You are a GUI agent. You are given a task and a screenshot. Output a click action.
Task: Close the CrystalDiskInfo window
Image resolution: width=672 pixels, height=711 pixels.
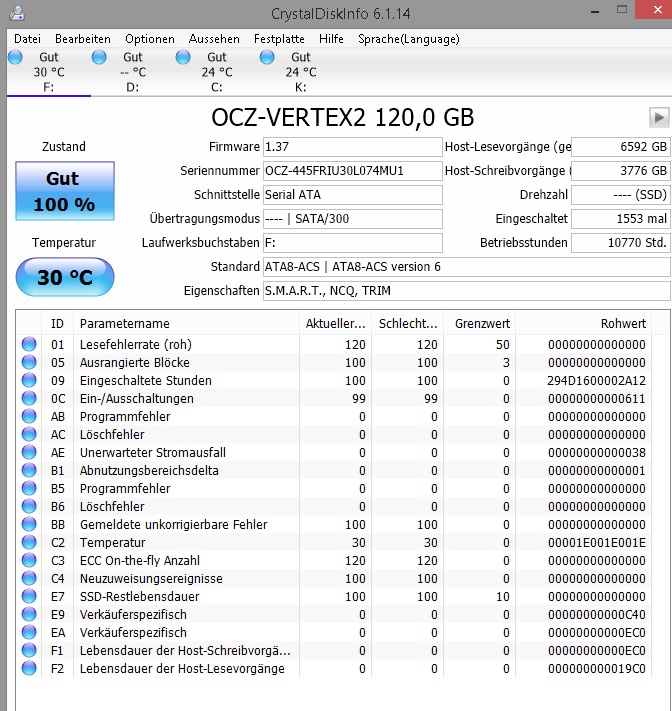tap(656, 10)
